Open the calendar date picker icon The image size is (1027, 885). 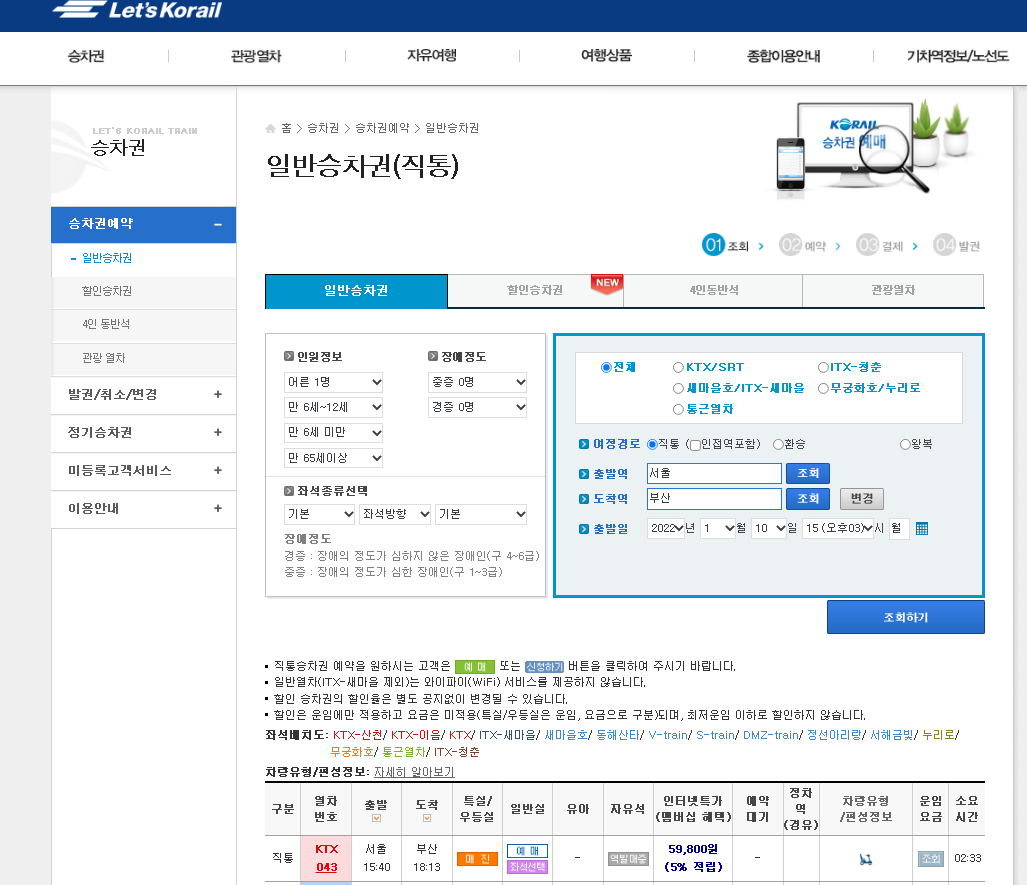[x=922, y=529]
